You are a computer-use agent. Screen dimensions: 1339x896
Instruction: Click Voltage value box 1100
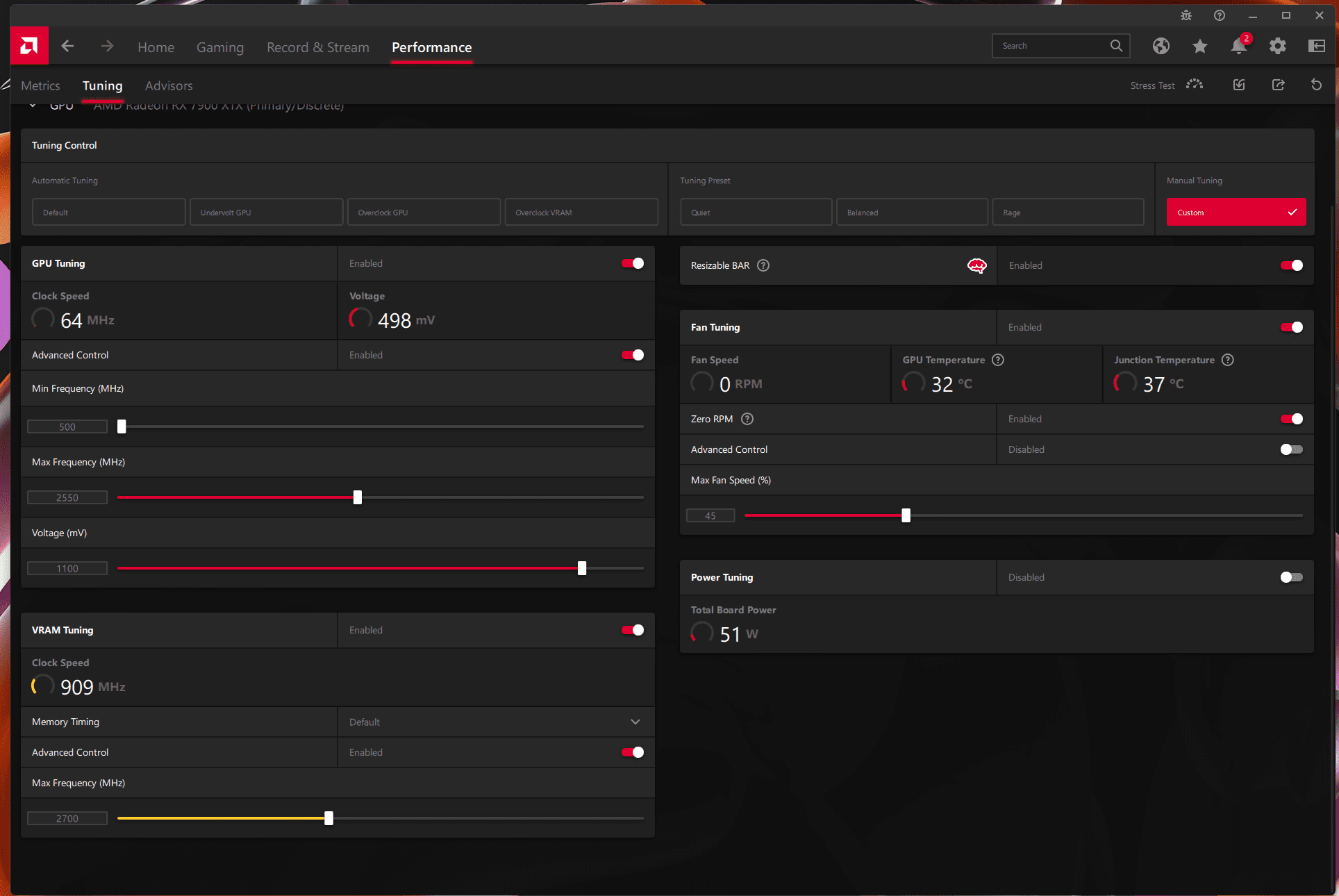pos(67,568)
